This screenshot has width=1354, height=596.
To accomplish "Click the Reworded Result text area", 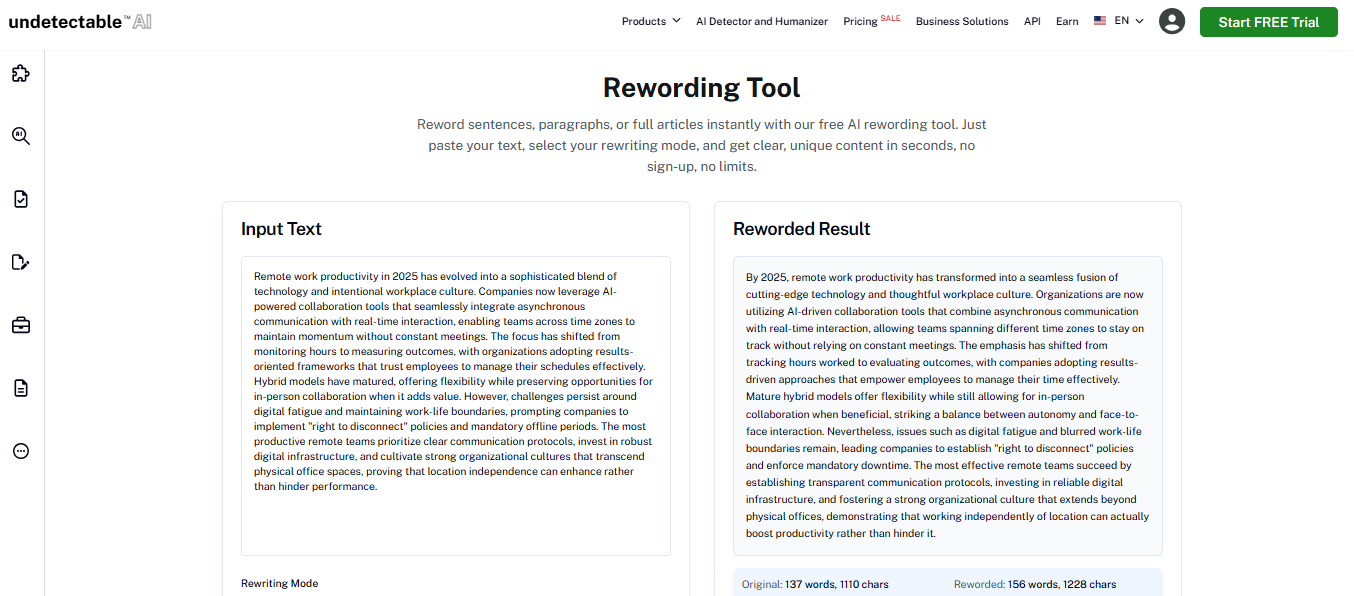I will tap(947, 405).
